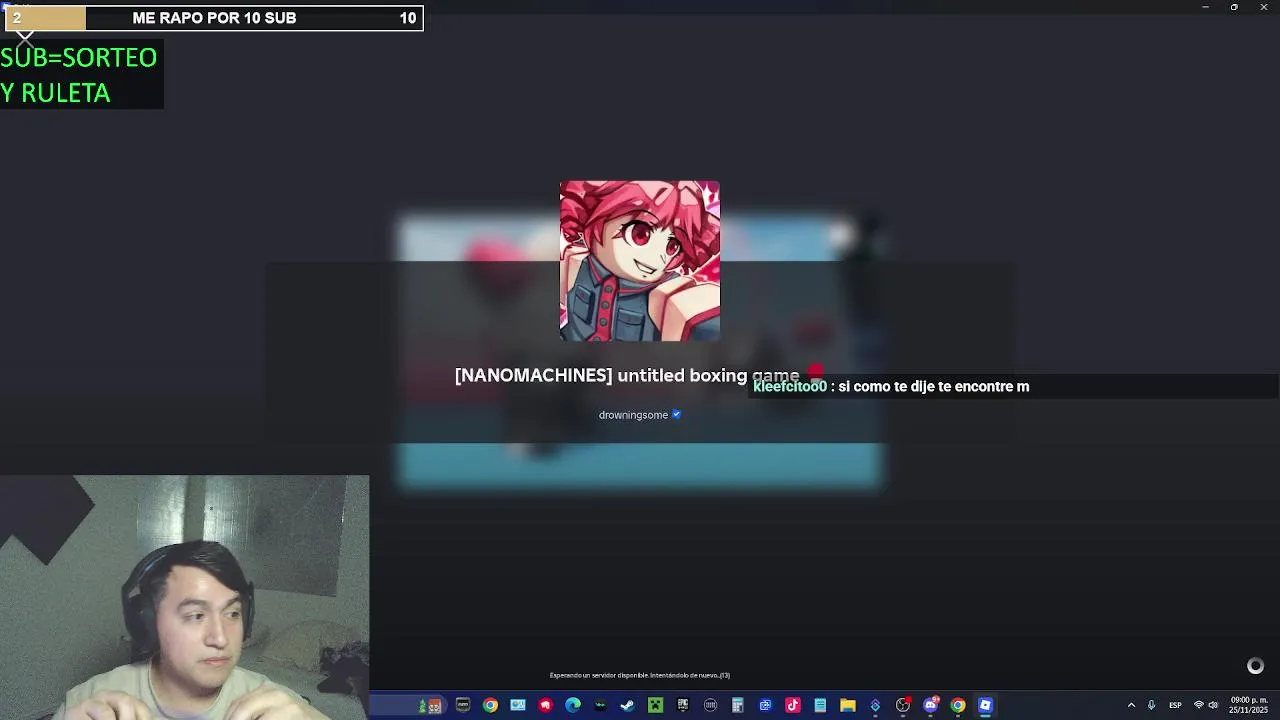Image resolution: width=1280 pixels, height=720 pixels.
Task: Switch the ESP keyboard language indicator
Action: coord(1175,705)
